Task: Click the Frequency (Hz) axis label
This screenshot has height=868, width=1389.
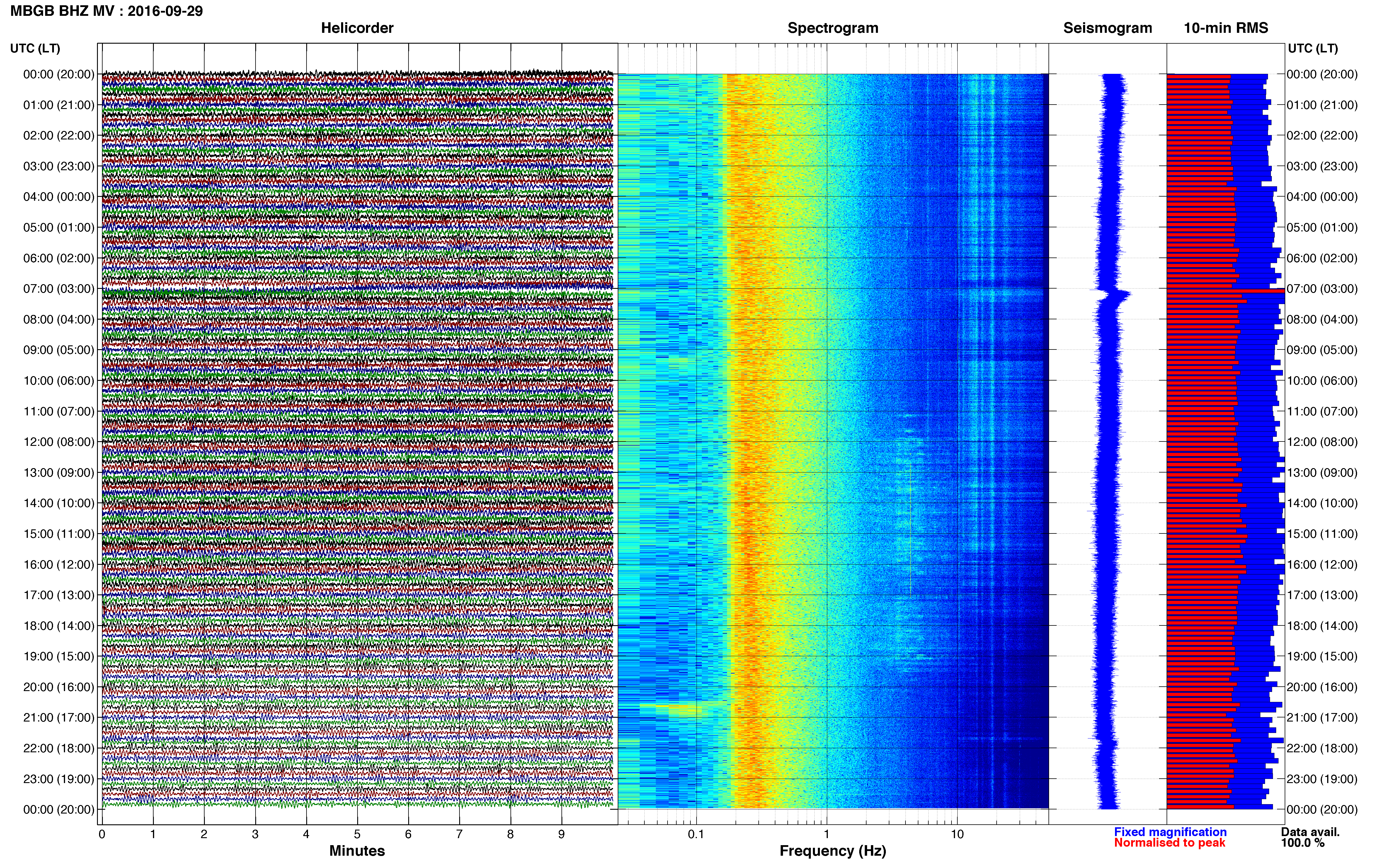Action: click(833, 851)
